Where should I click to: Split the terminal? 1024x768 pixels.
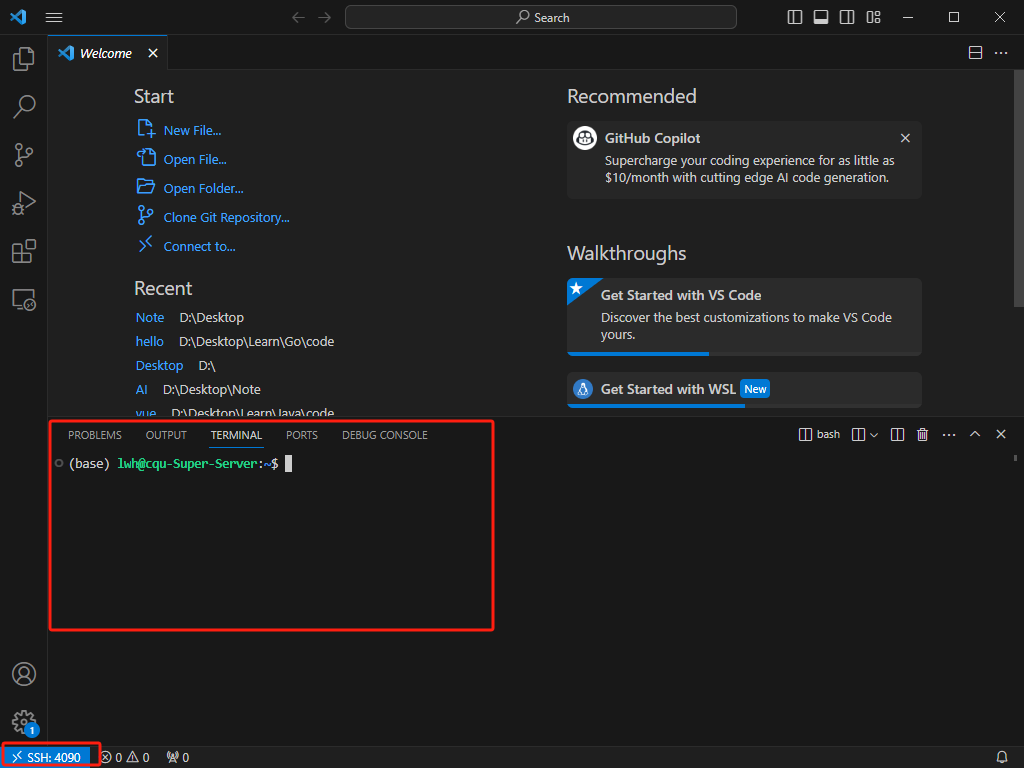pyautogui.click(x=897, y=434)
